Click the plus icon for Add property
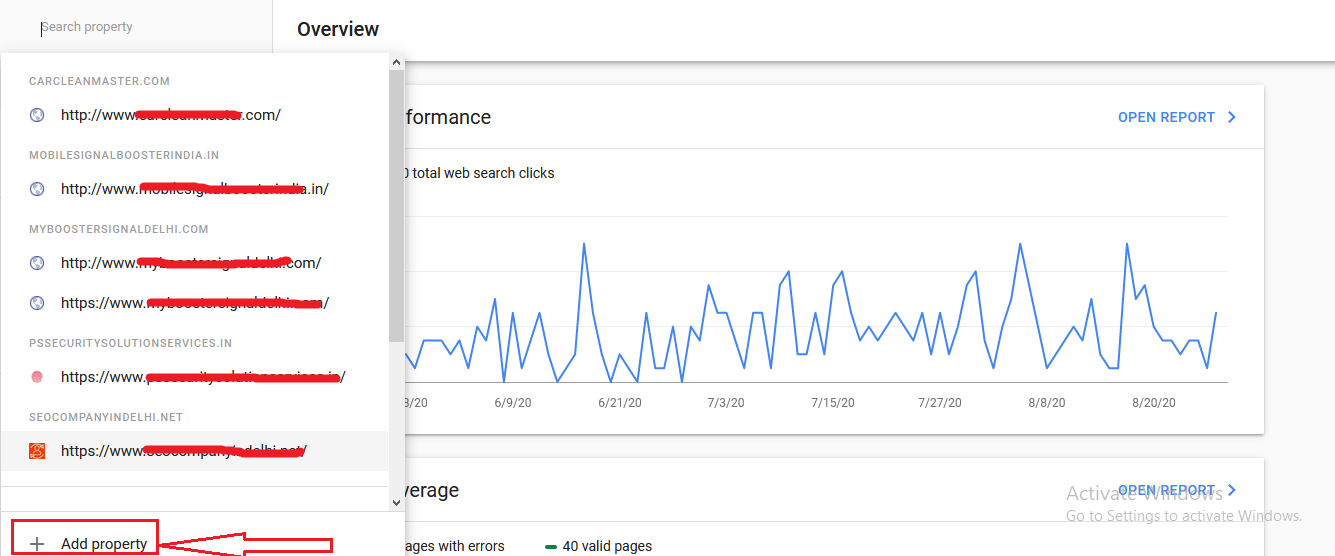Viewport: 1335px width, 556px height. [37, 544]
